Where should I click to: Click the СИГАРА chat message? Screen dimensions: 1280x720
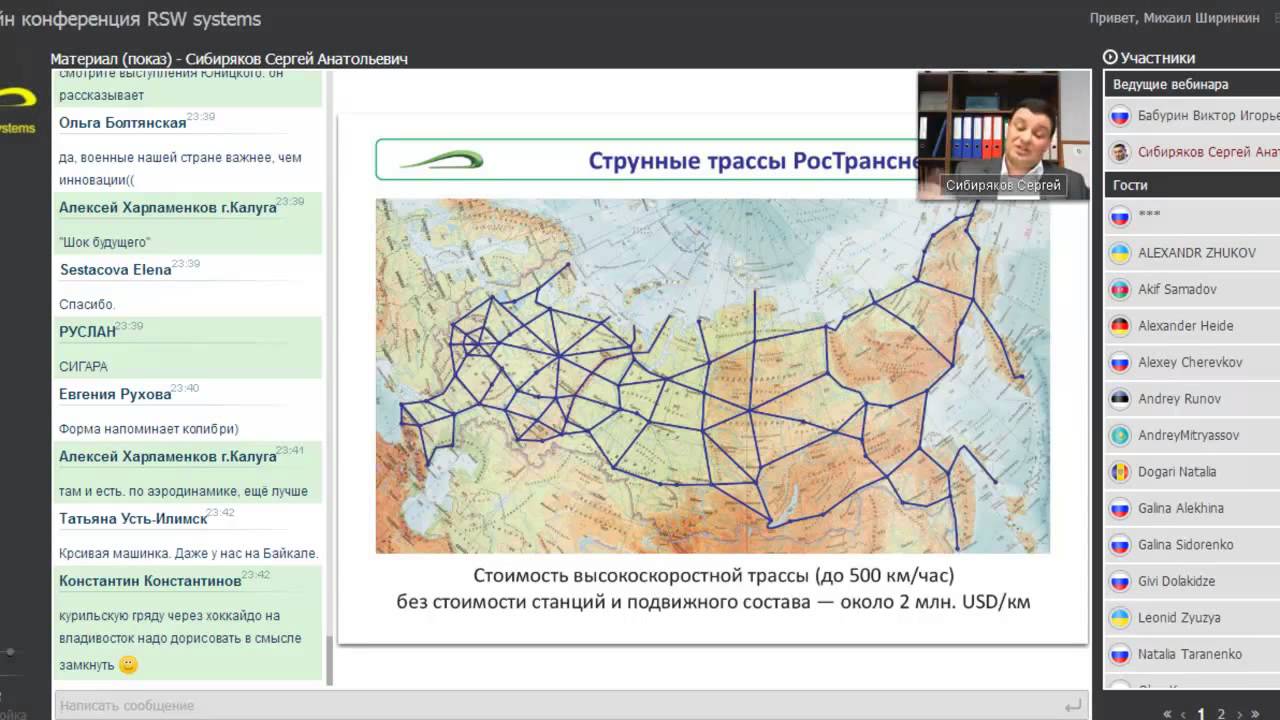83,367
